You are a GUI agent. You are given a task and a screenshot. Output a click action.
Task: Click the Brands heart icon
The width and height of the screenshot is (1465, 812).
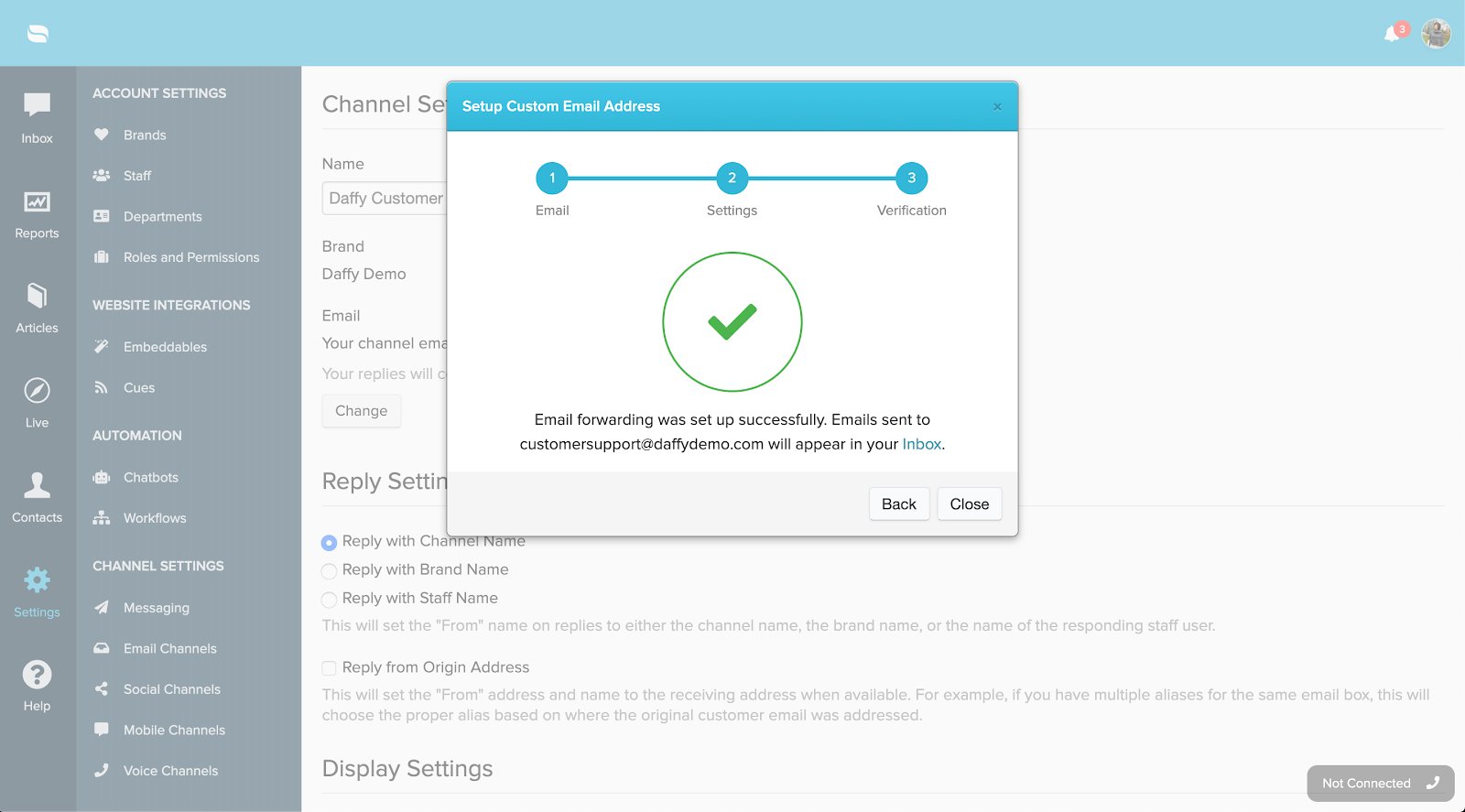point(102,135)
